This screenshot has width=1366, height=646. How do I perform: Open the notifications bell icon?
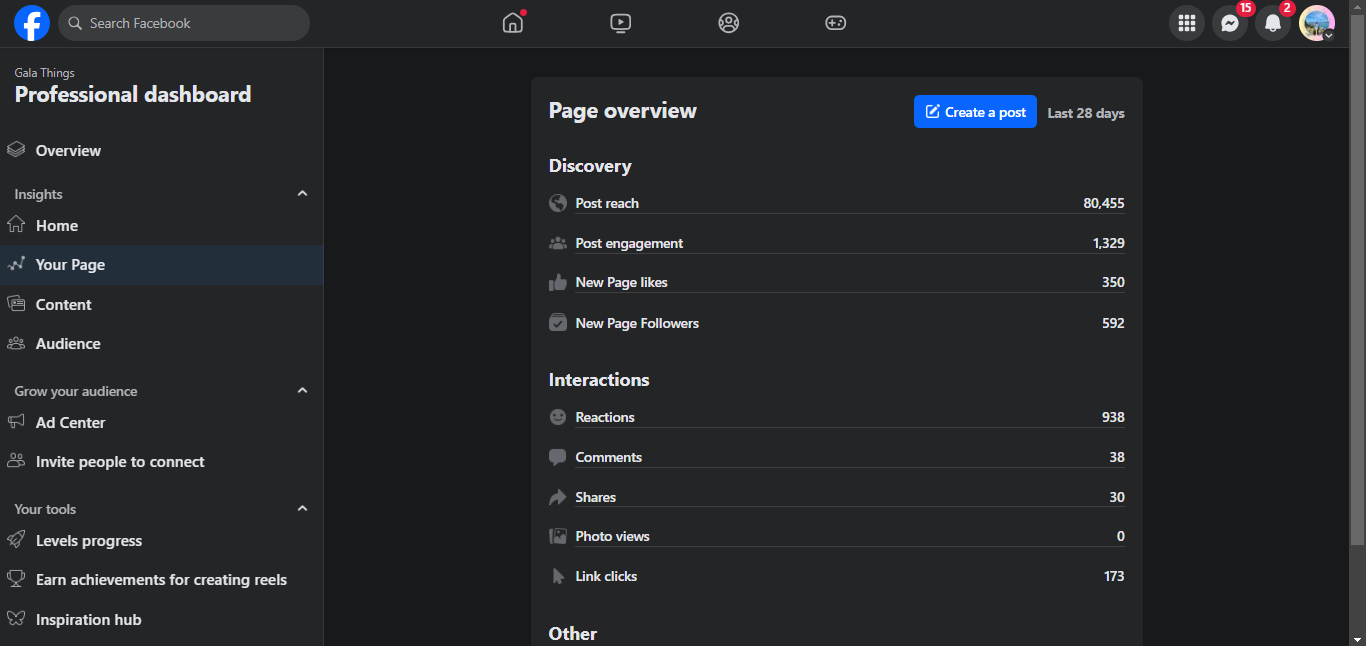point(1273,23)
